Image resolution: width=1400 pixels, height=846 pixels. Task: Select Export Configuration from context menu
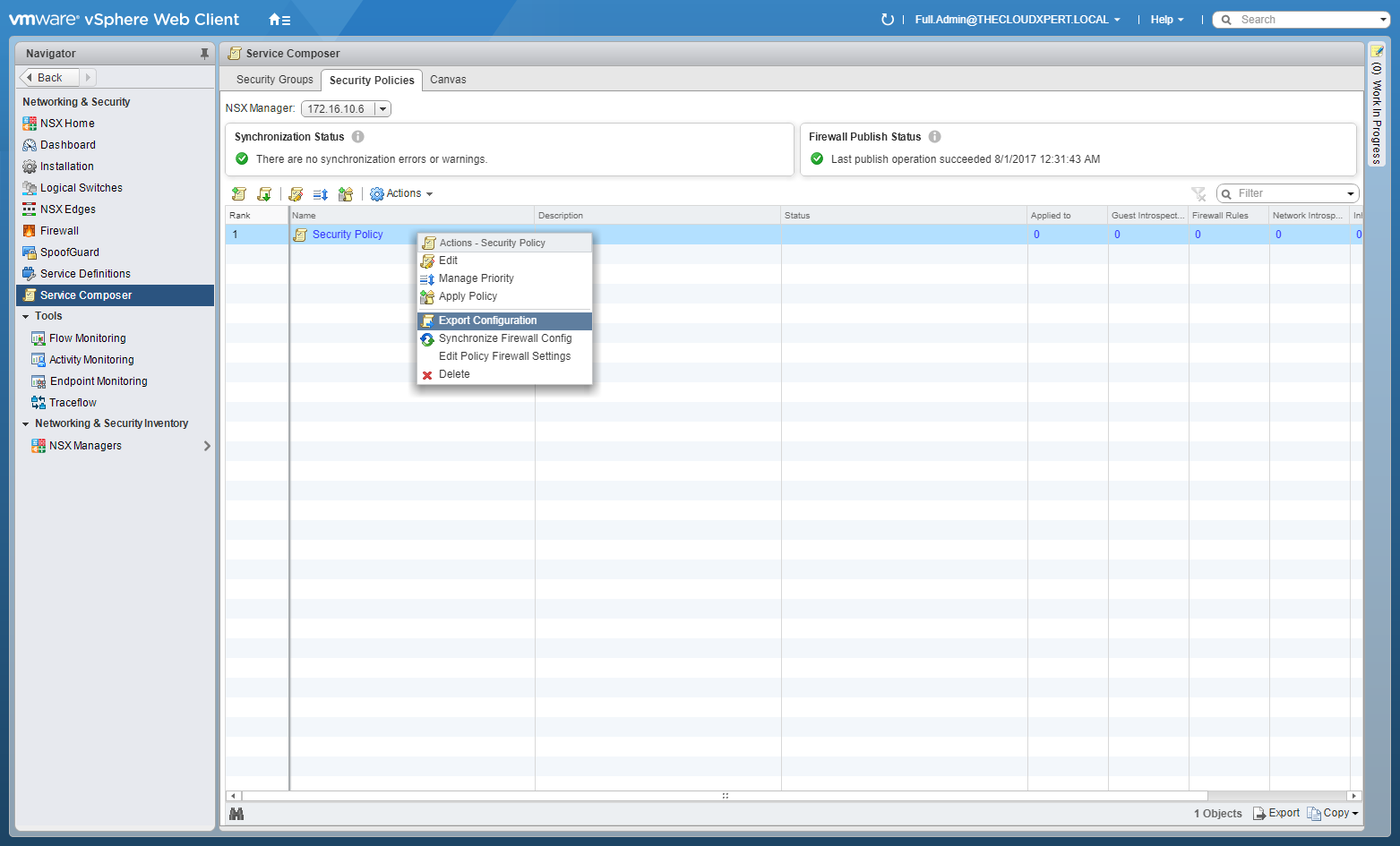[487, 320]
